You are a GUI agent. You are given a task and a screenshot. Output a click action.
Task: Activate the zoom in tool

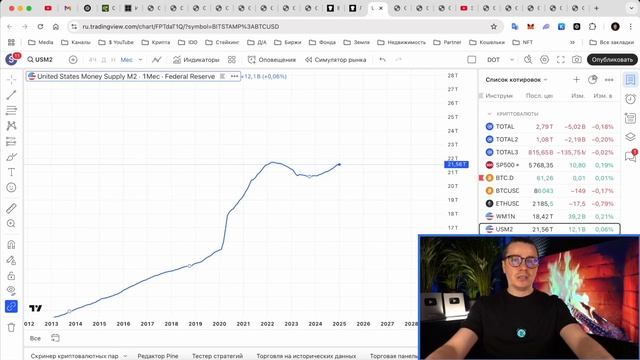[11, 224]
